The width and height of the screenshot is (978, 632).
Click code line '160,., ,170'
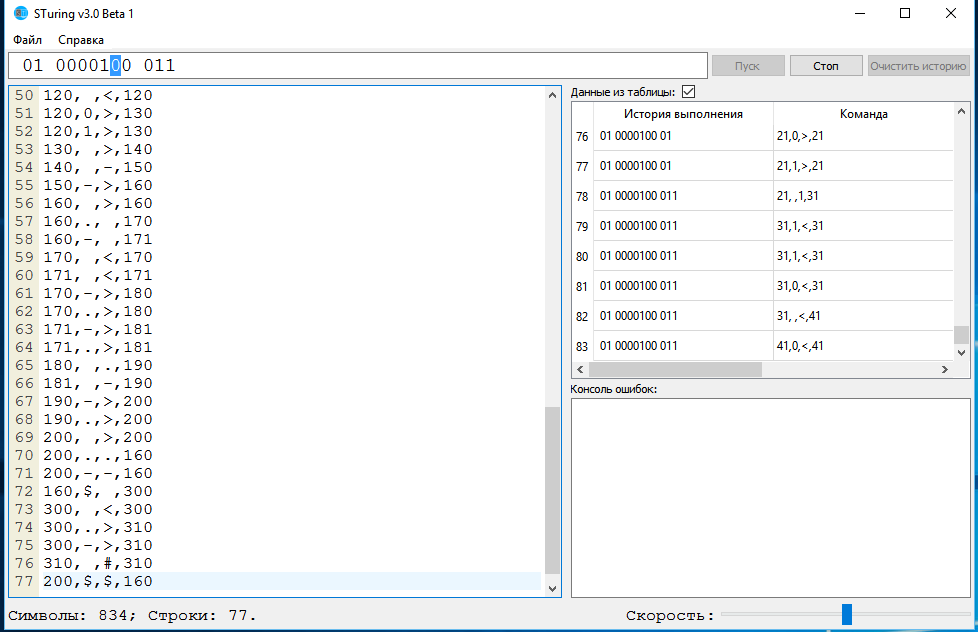98,221
